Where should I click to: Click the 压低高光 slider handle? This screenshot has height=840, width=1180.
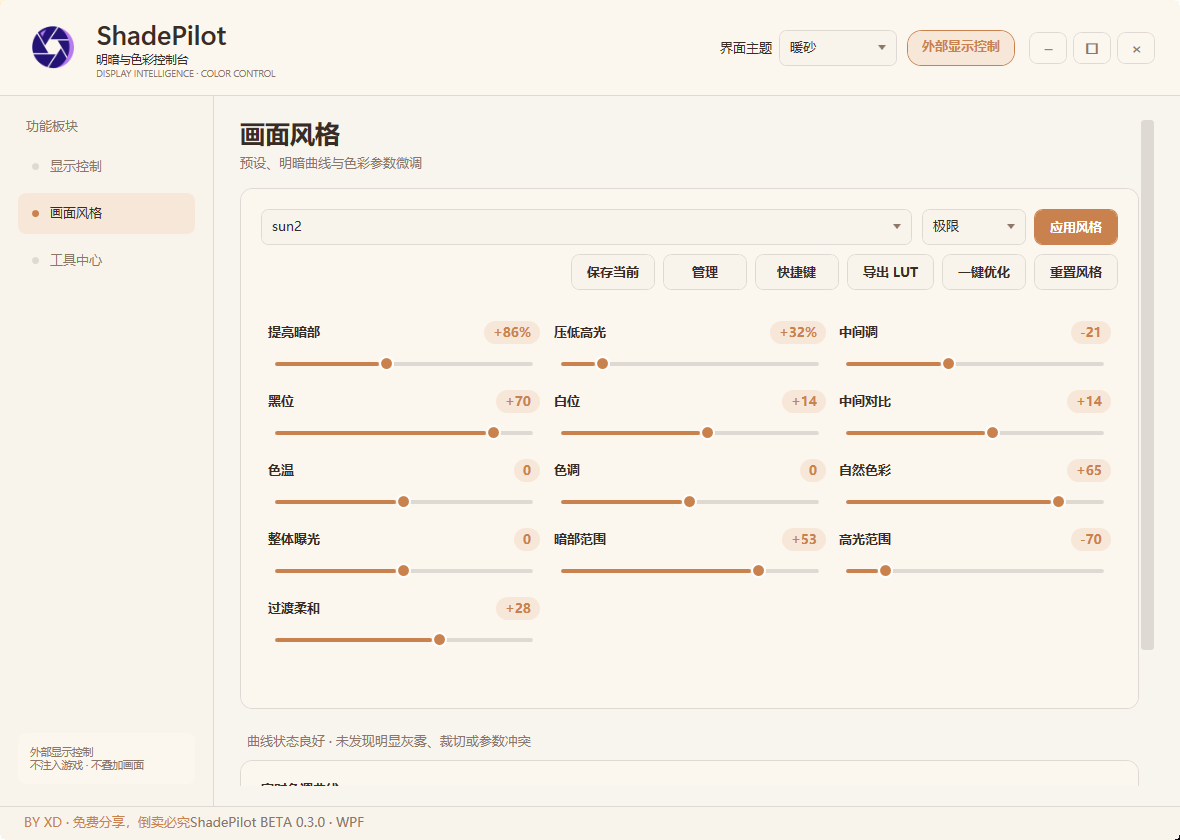pos(602,364)
